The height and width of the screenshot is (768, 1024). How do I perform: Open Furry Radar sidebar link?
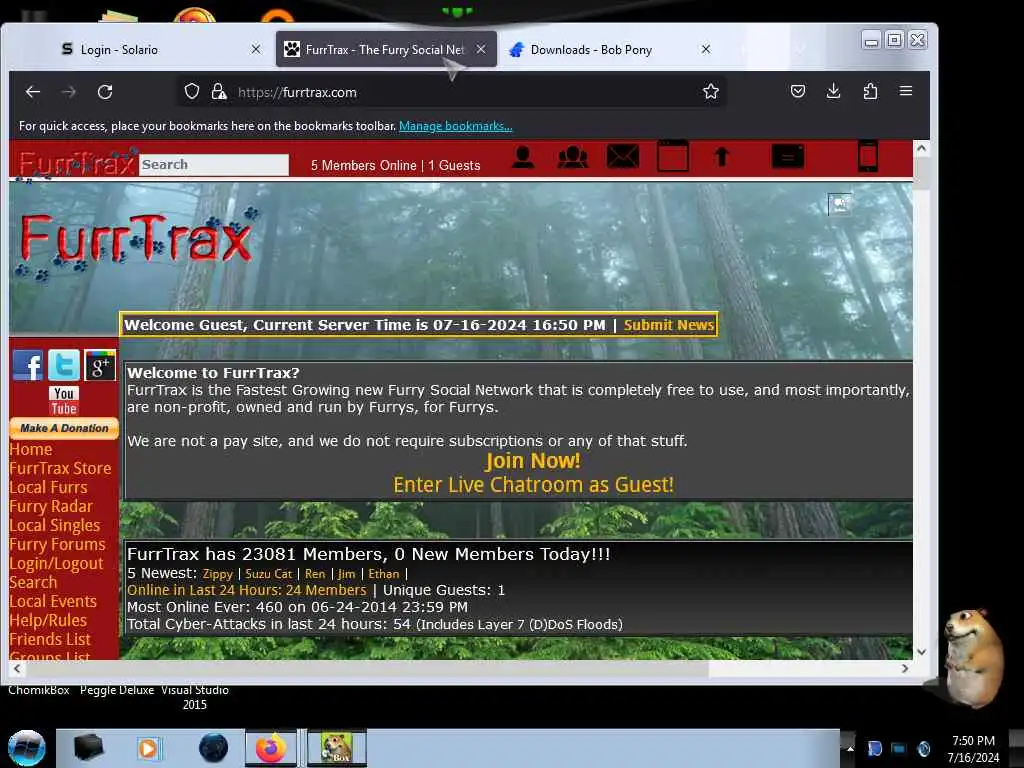click(51, 506)
